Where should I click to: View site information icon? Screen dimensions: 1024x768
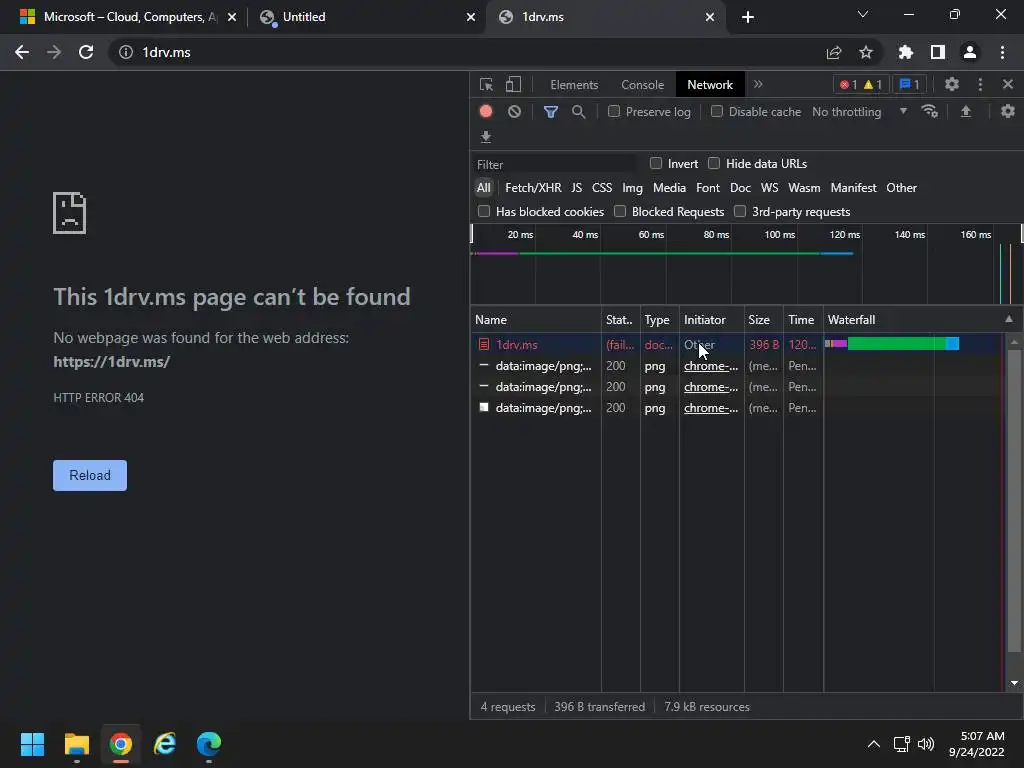[x=125, y=52]
